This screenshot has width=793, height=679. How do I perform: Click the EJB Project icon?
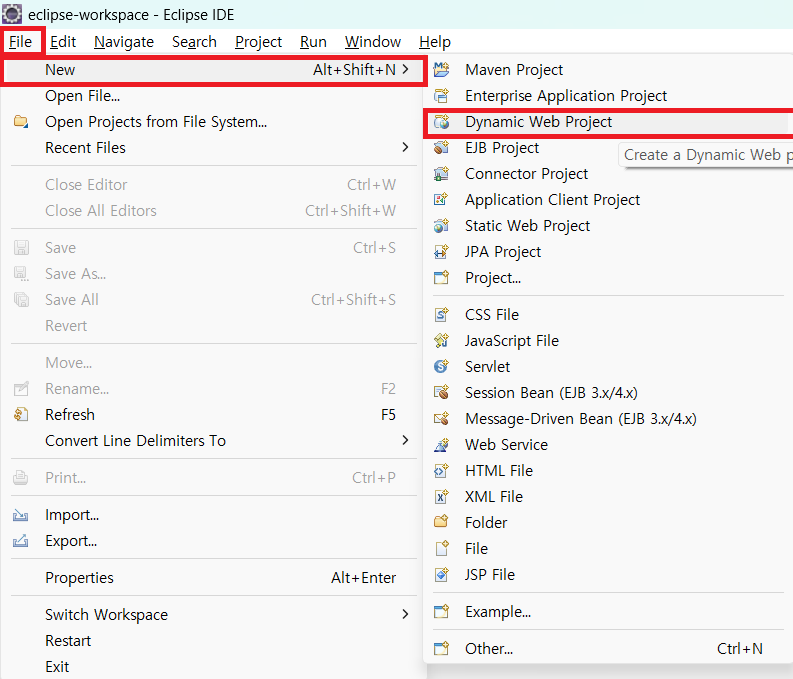click(442, 148)
